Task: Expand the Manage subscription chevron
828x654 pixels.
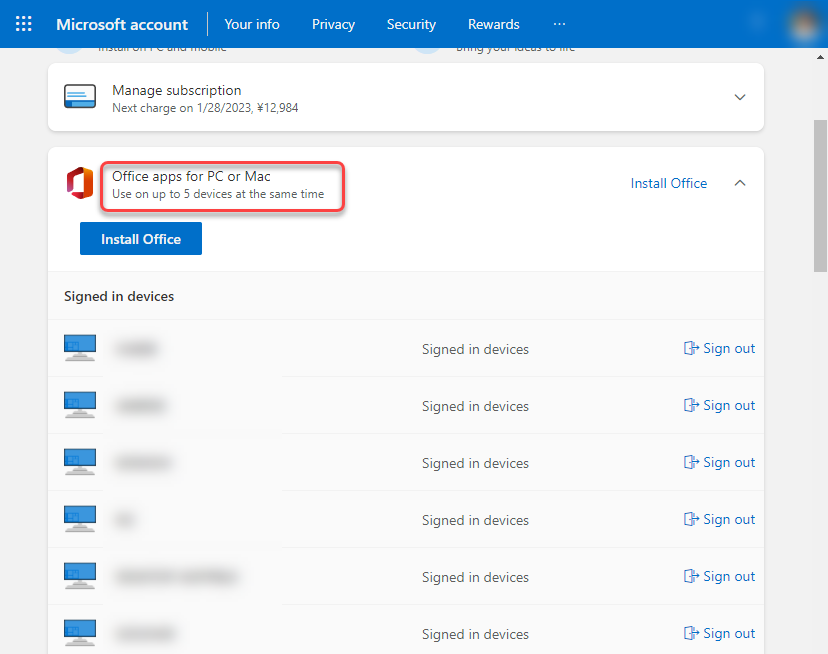Action: (740, 97)
